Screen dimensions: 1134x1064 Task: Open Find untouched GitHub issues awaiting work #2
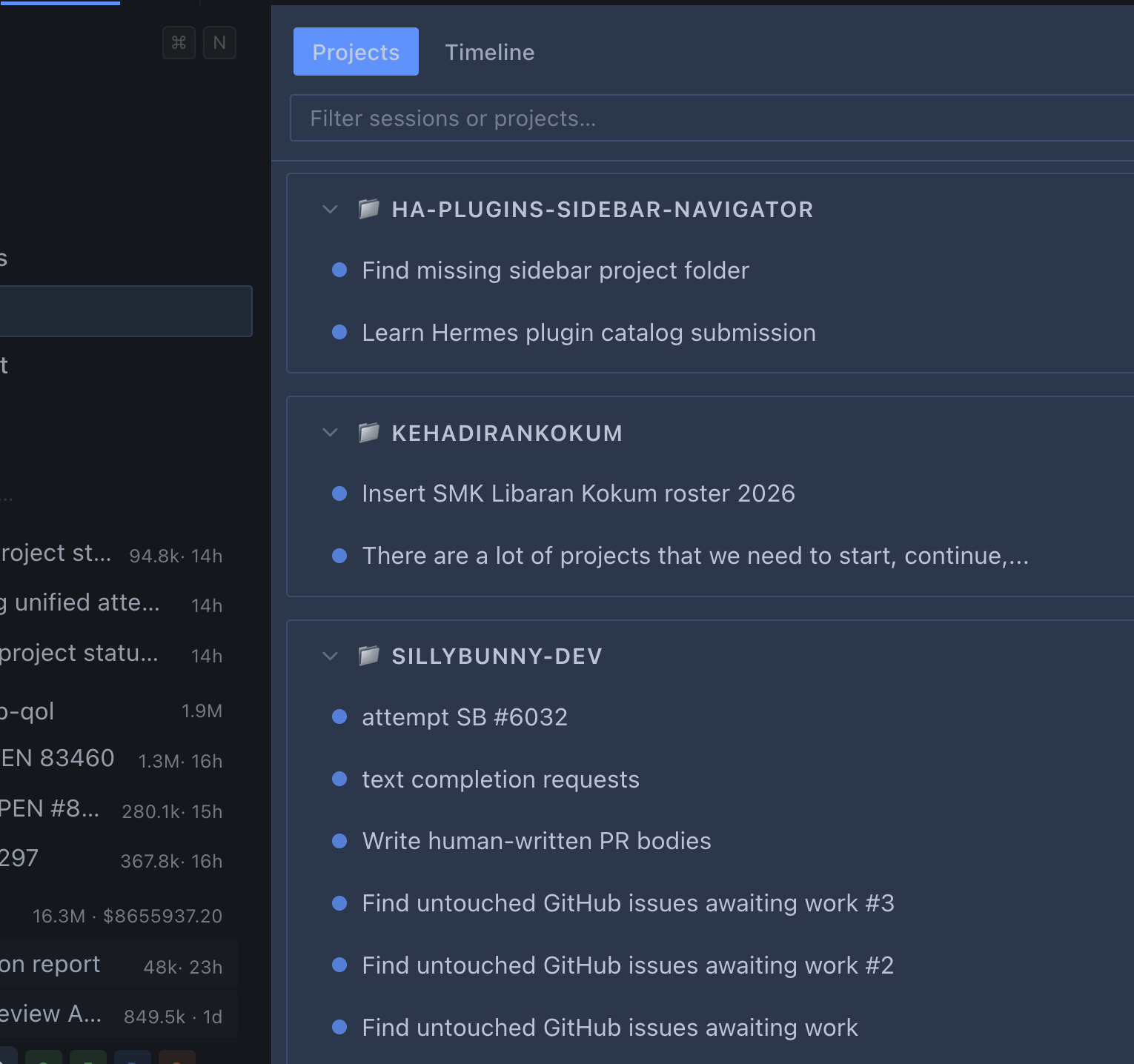[628, 965]
